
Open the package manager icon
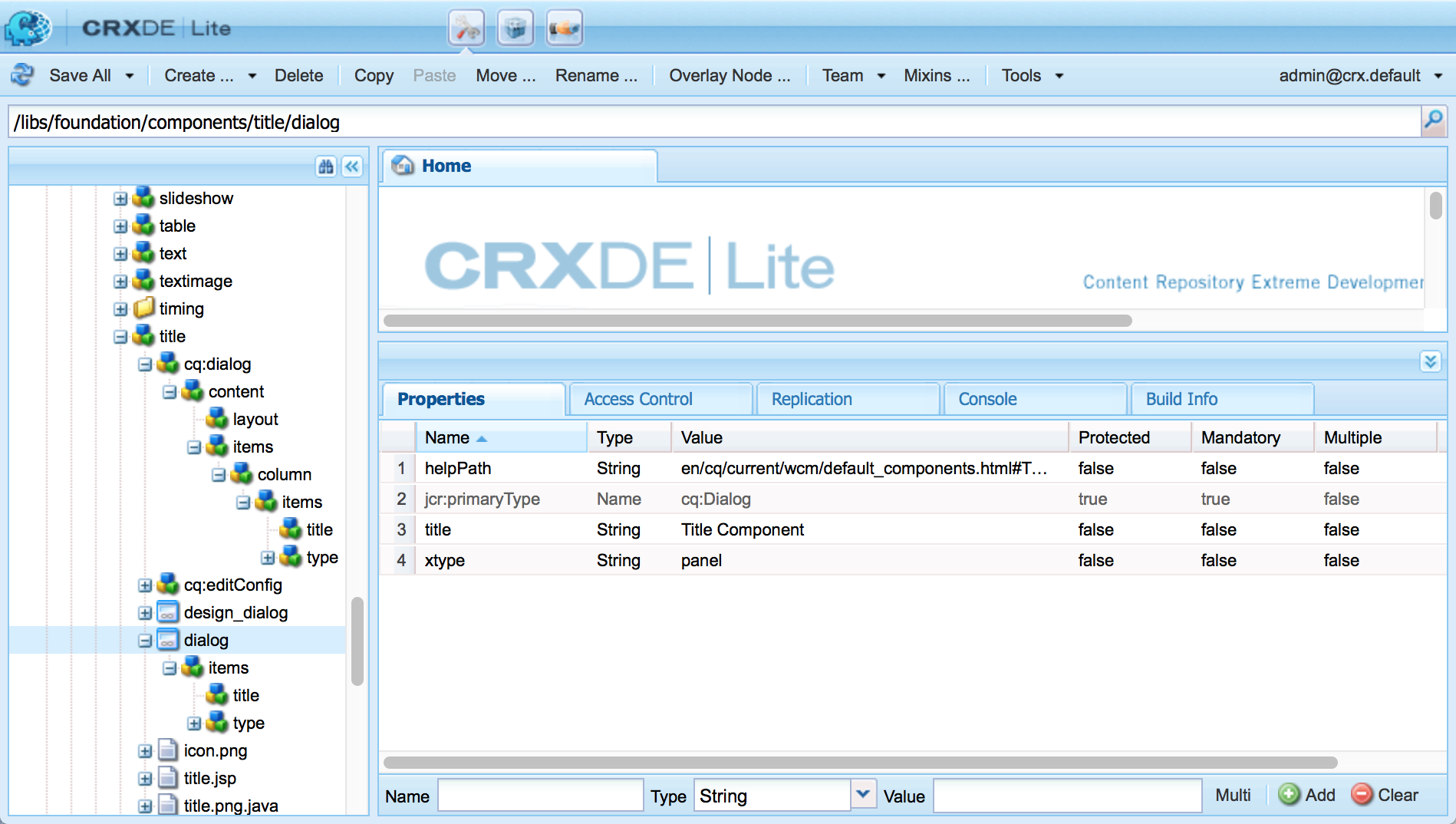click(x=516, y=29)
